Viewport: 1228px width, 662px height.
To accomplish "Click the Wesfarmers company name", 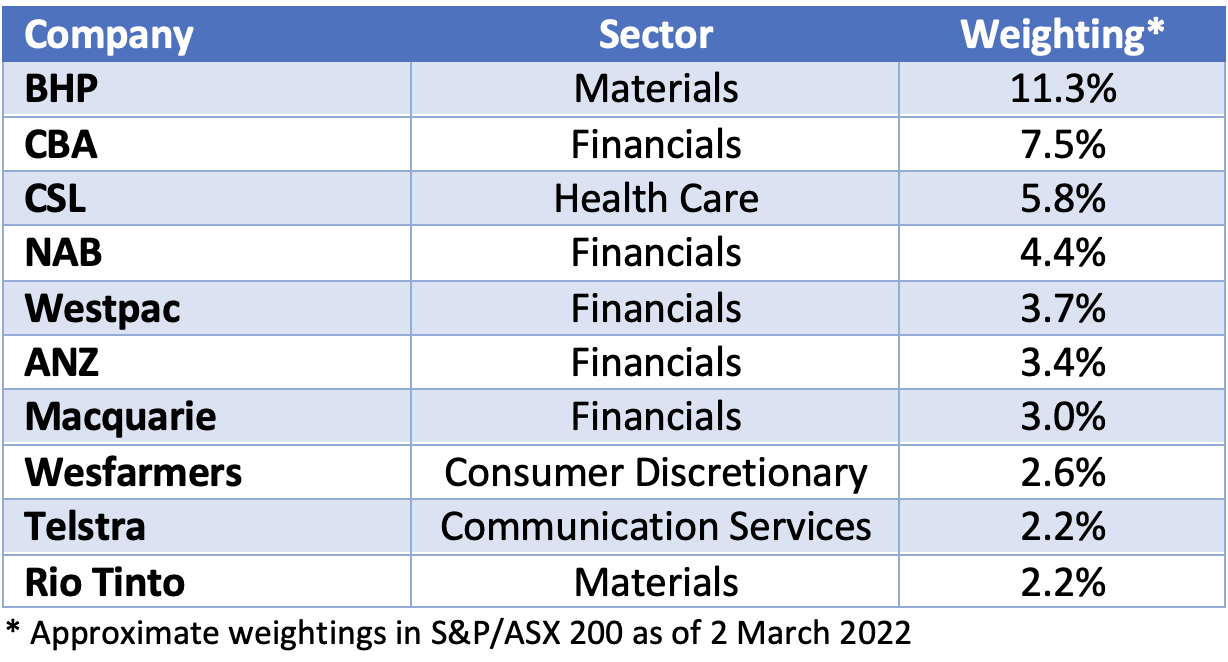I will click(x=133, y=472).
